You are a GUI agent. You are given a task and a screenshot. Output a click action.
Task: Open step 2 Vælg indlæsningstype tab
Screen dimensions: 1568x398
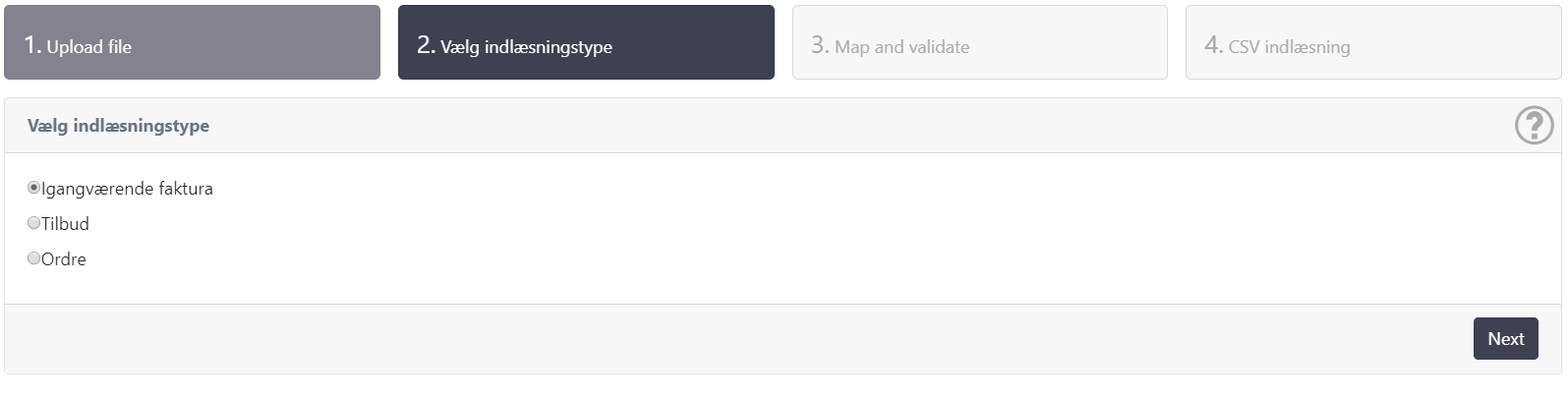[x=586, y=42]
